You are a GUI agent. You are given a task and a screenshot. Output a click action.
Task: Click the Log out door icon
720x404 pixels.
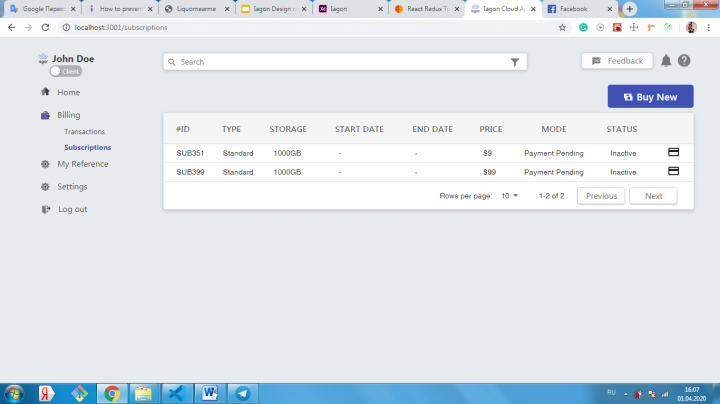[x=45, y=209]
